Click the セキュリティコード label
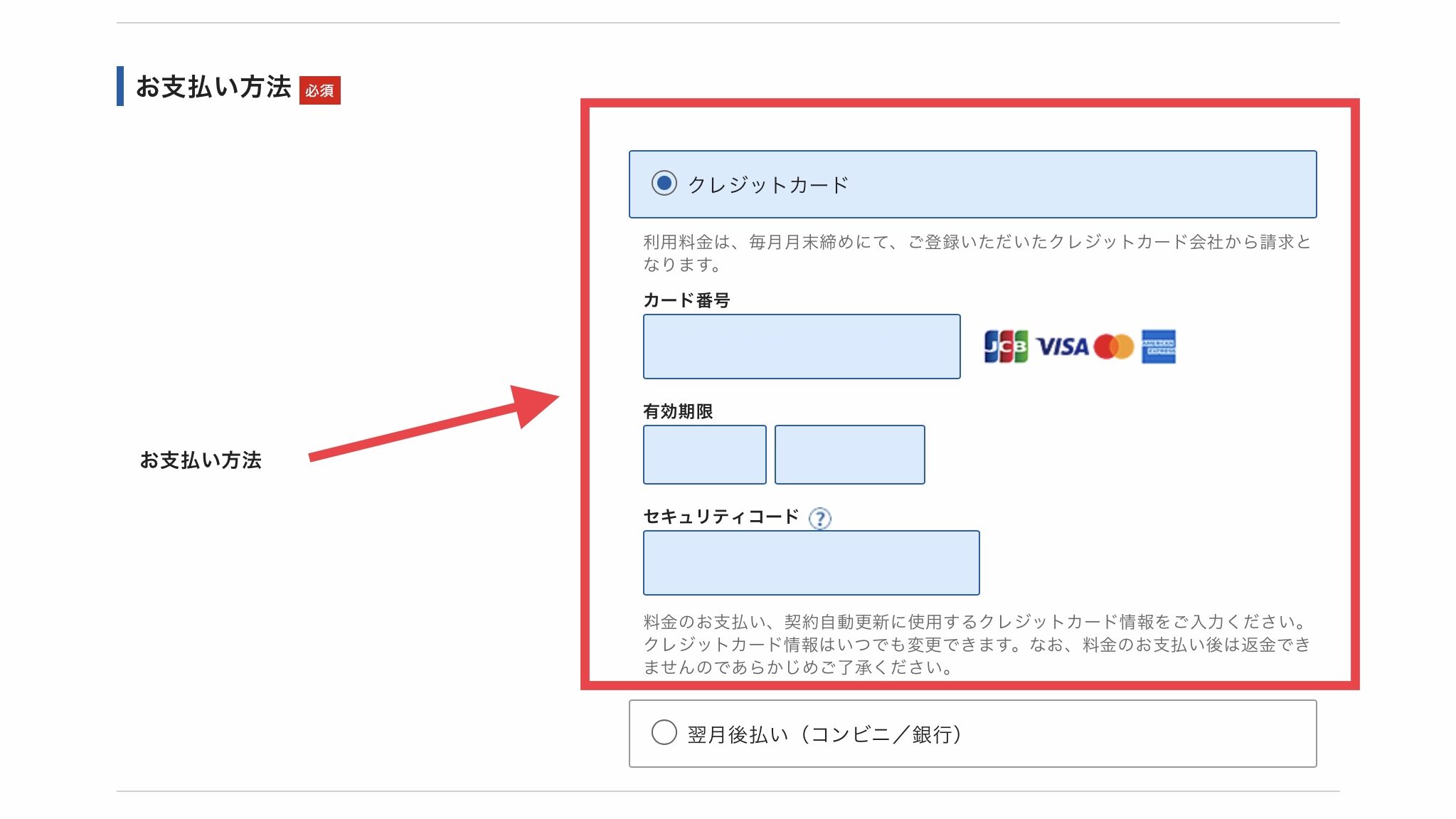 (721, 517)
